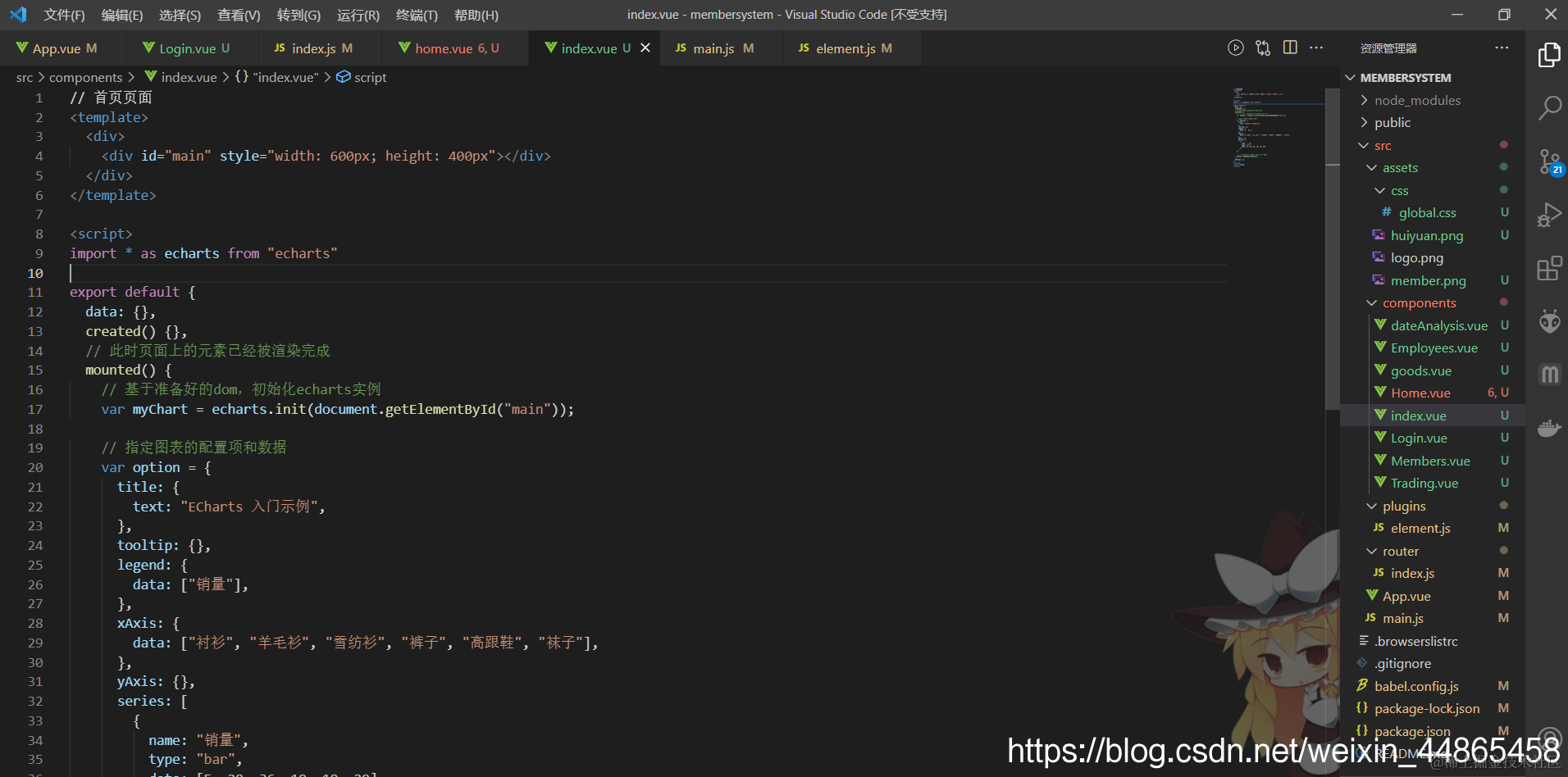Screen dimensions: 1568x777
Task: Open editor more actions ellipsis
Action: pyautogui.click(x=1316, y=48)
